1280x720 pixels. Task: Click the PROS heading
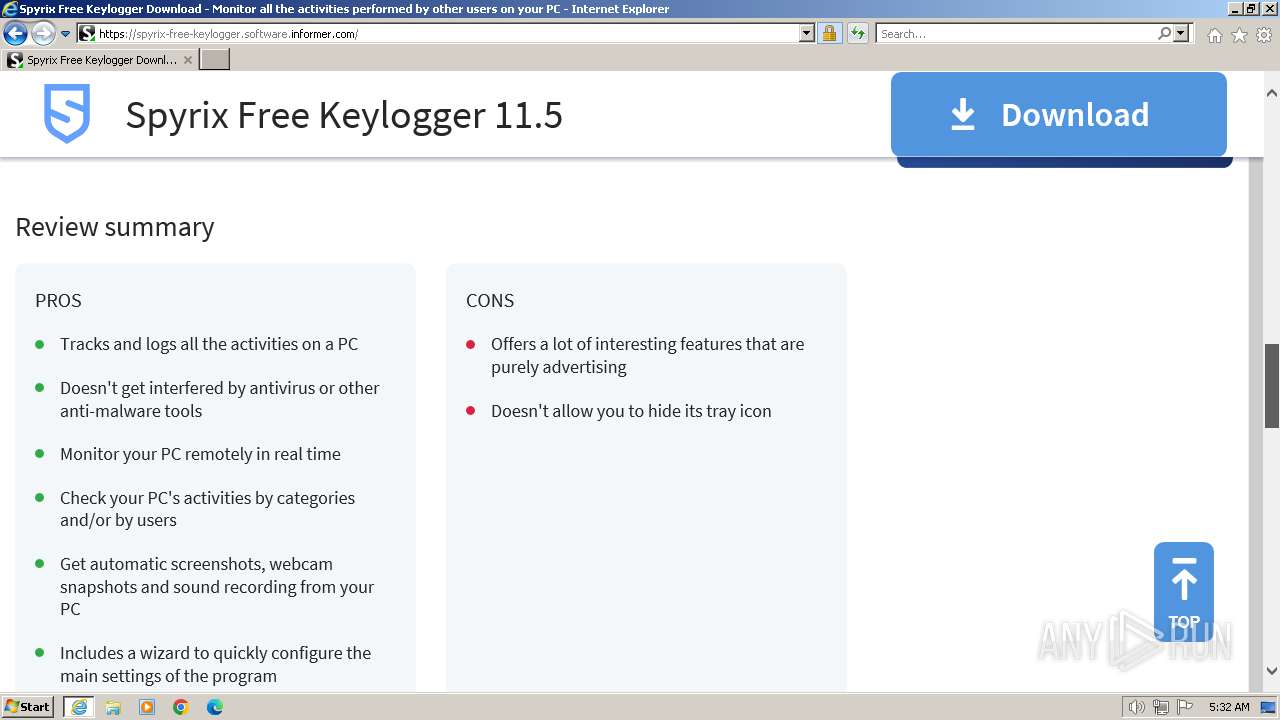point(58,300)
